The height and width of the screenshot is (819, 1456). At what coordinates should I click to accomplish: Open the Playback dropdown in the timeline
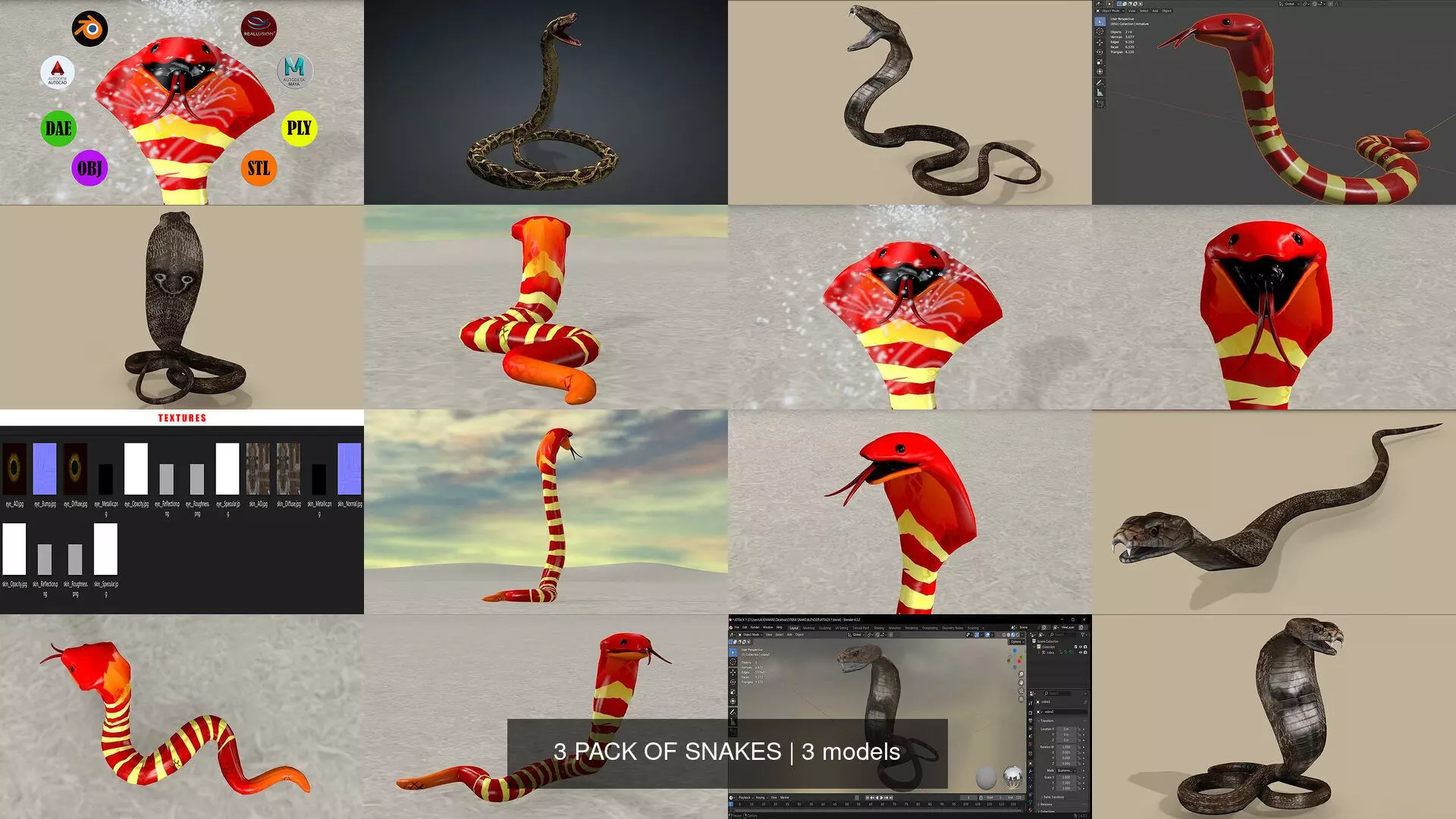coord(745,798)
